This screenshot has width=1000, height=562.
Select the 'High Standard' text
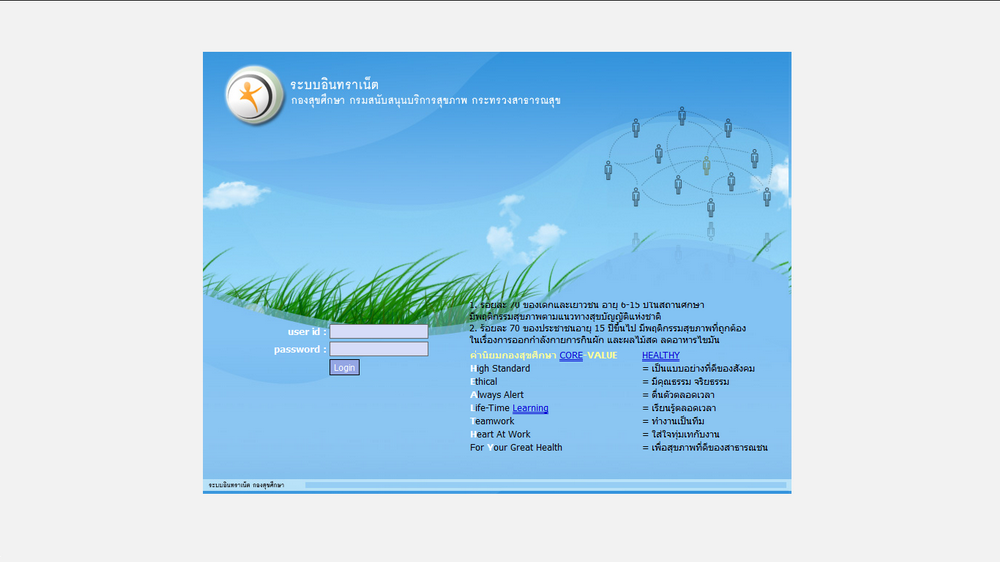(500, 369)
